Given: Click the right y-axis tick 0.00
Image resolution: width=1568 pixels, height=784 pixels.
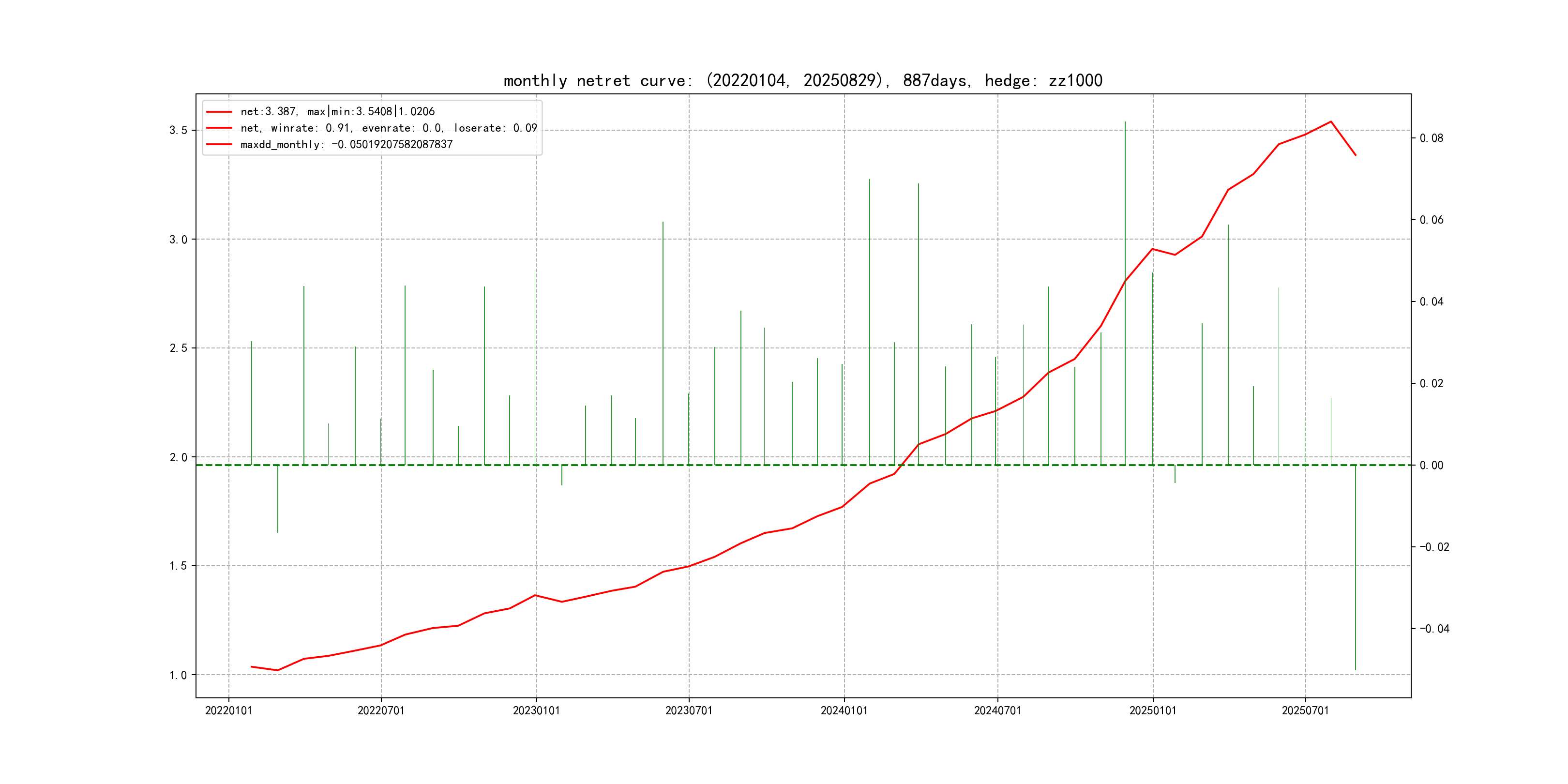Looking at the screenshot, I should pyautogui.click(x=1432, y=465).
